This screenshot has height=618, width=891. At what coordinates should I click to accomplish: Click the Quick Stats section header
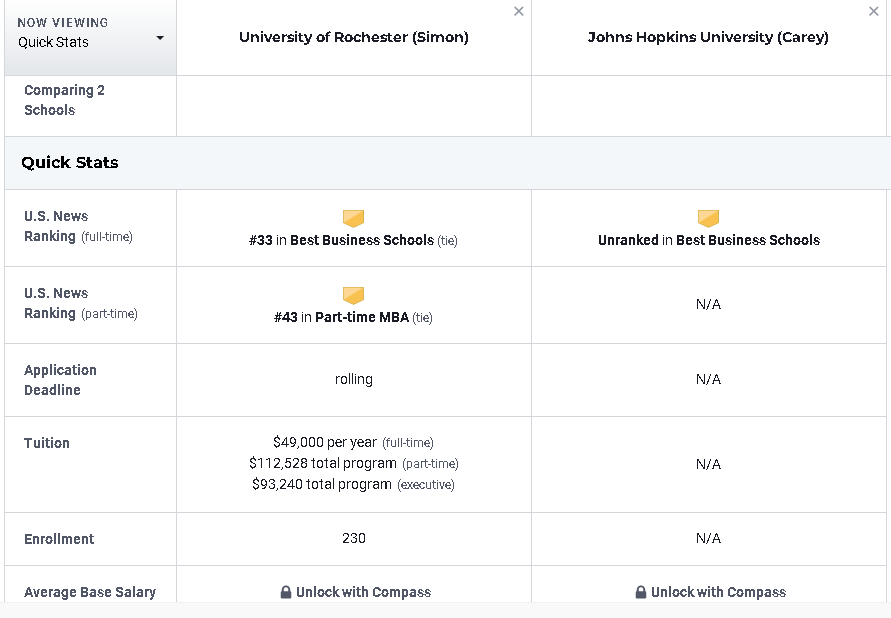tap(70, 163)
